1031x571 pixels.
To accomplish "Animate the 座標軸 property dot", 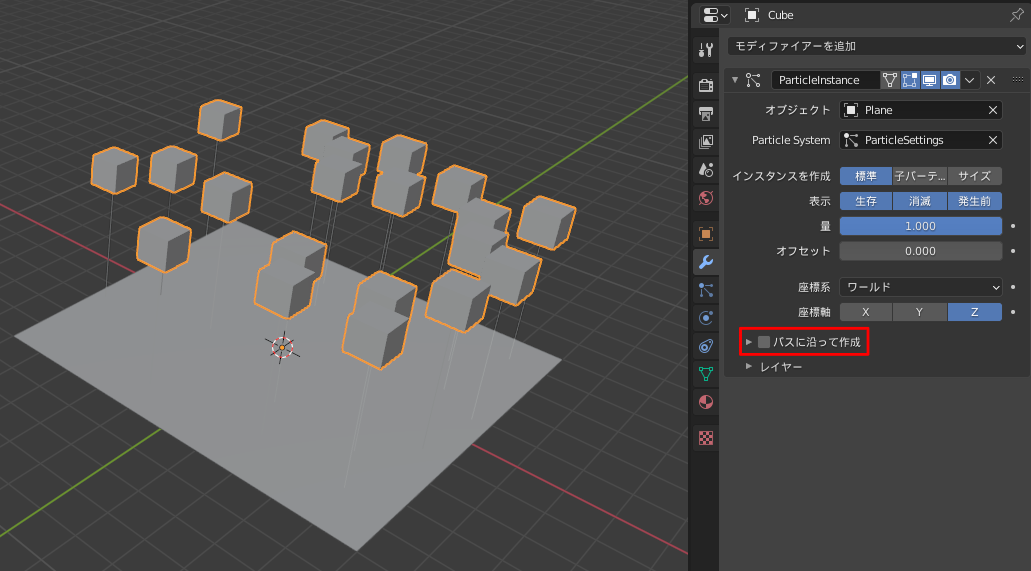I will click(x=1013, y=312).
